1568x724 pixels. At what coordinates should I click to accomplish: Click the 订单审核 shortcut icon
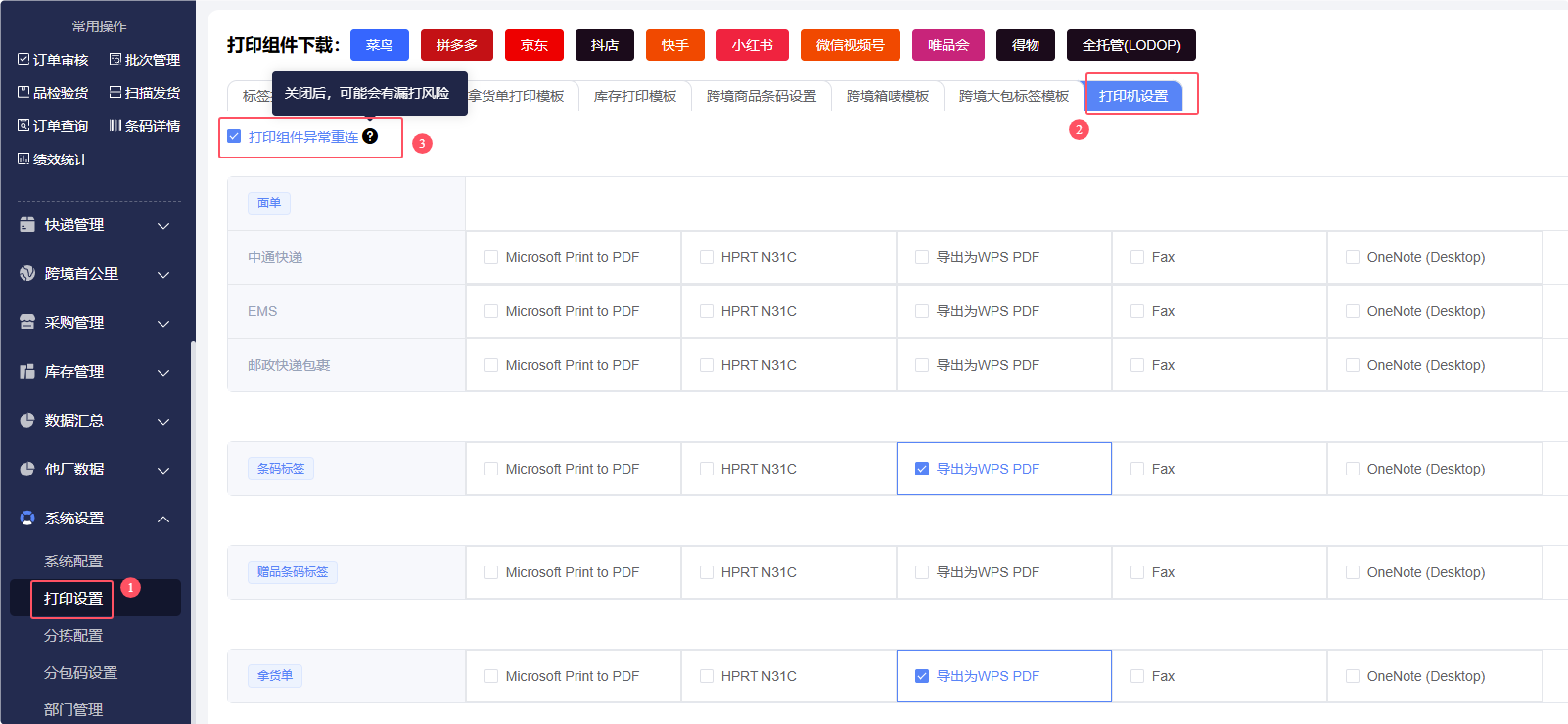23,60
